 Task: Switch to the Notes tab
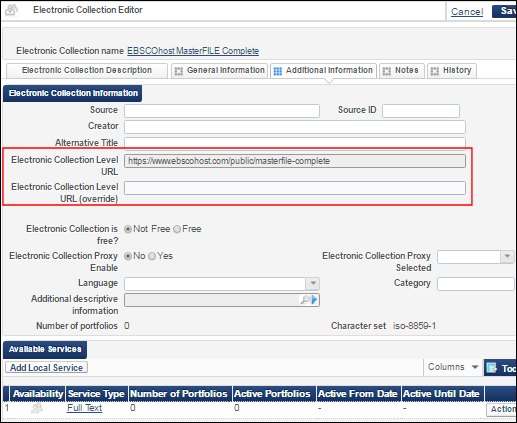[x=402, y=70]
